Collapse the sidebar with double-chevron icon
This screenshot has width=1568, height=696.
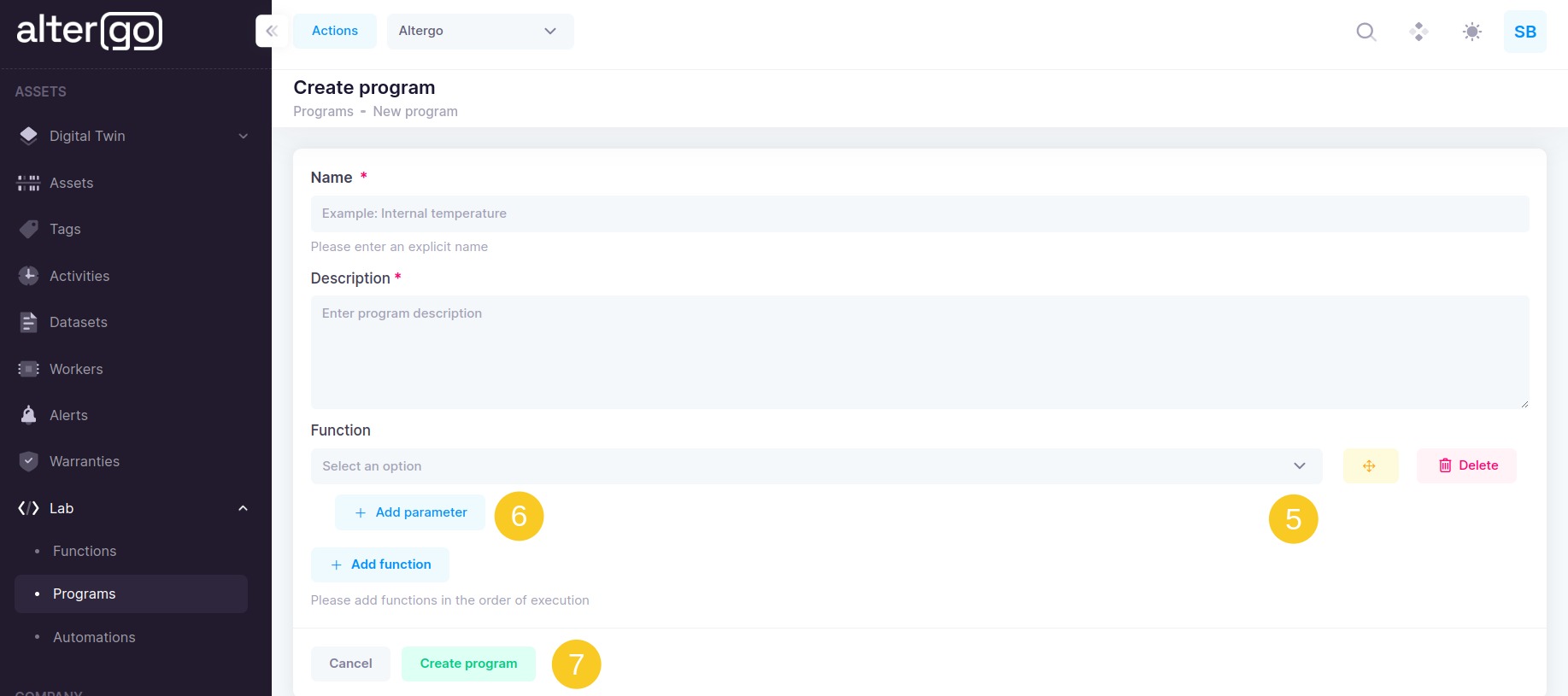[x=272, y=32]
